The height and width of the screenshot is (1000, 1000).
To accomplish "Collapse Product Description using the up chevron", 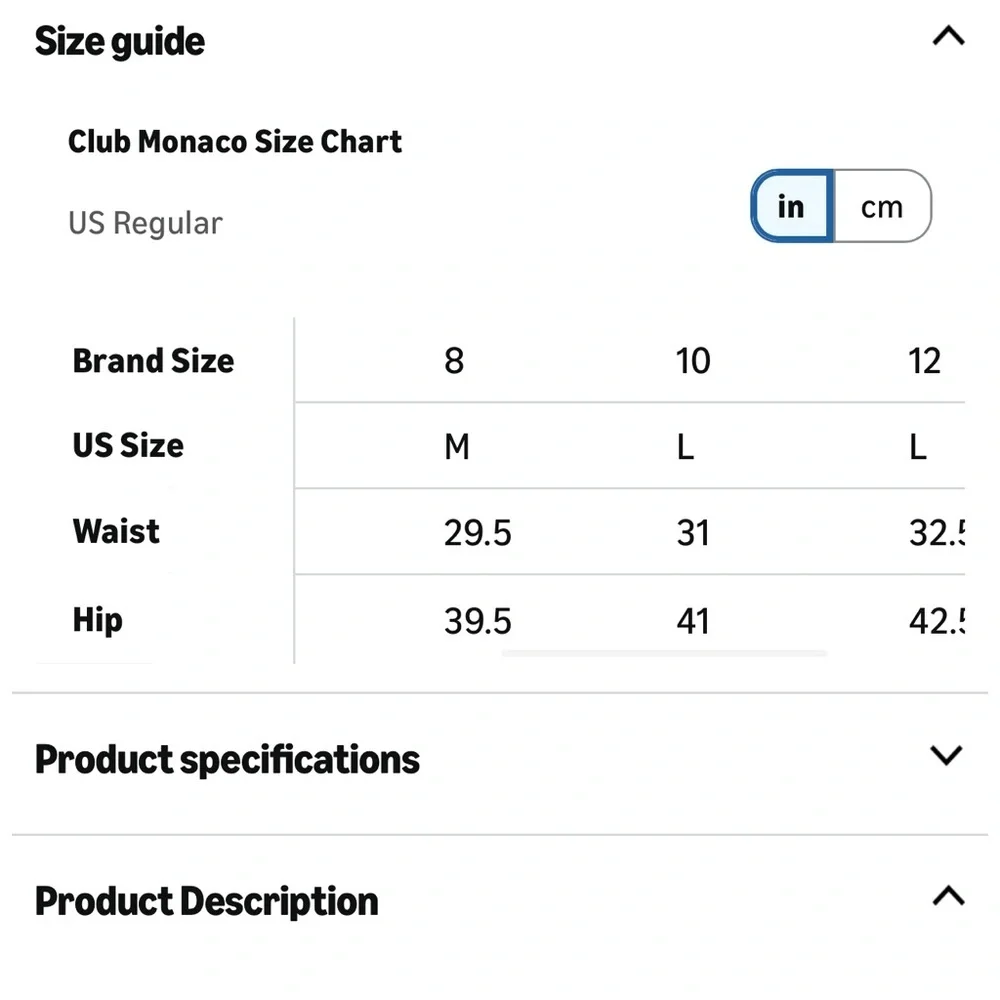I will [948, 896].
